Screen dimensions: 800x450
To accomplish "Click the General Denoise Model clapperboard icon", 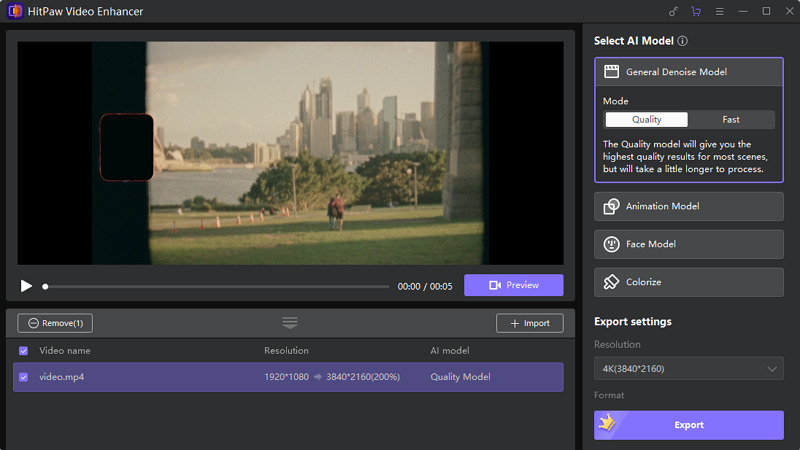I will [x=611, y=72].
